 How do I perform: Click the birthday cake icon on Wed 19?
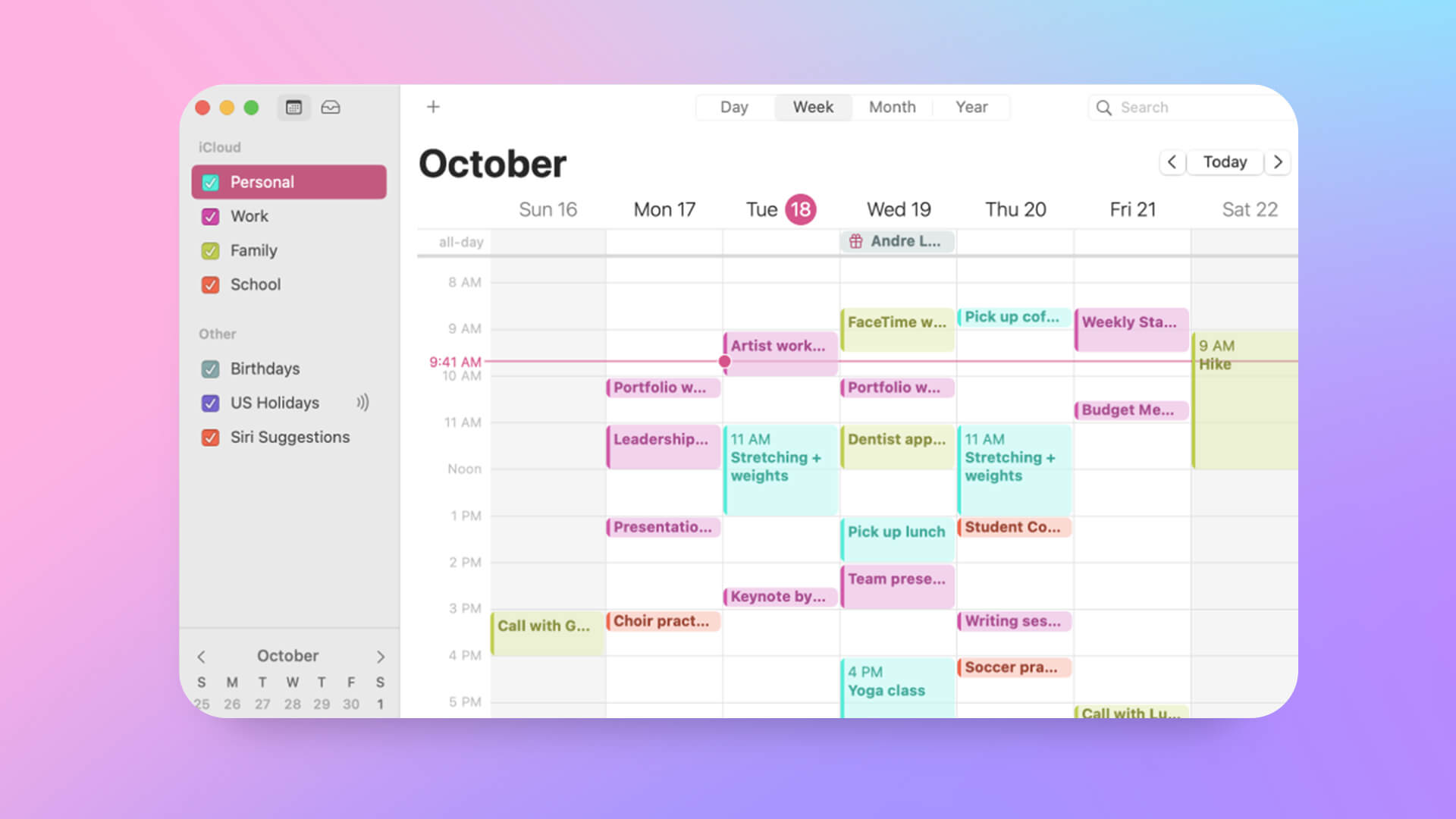point(857,241)
